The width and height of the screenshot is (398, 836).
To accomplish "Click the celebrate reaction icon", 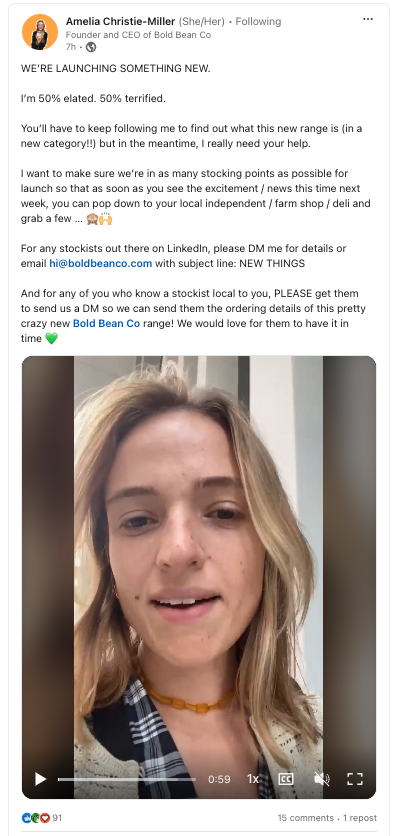I will 35,817.
